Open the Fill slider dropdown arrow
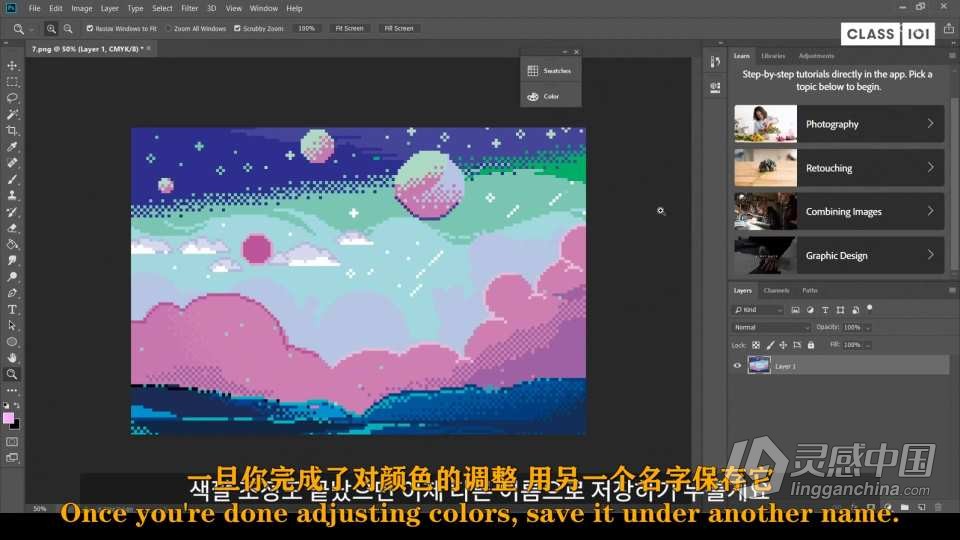The image size is (960, 540). click(868, 345)
